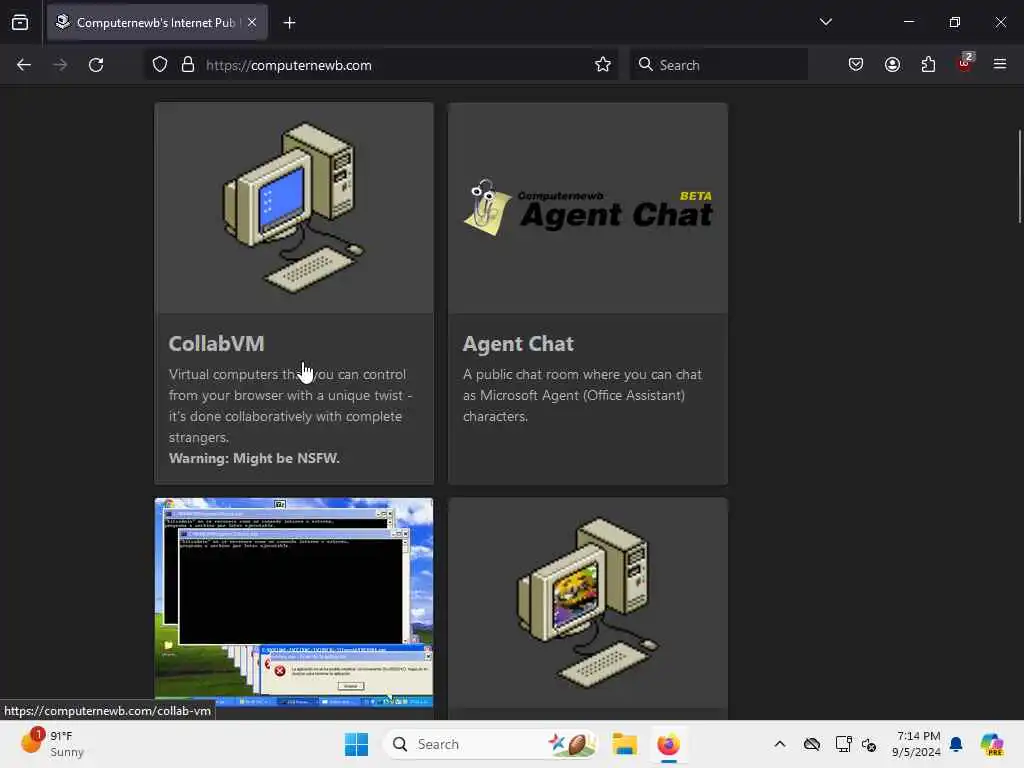Open the Agent Chat heading link

518,344
